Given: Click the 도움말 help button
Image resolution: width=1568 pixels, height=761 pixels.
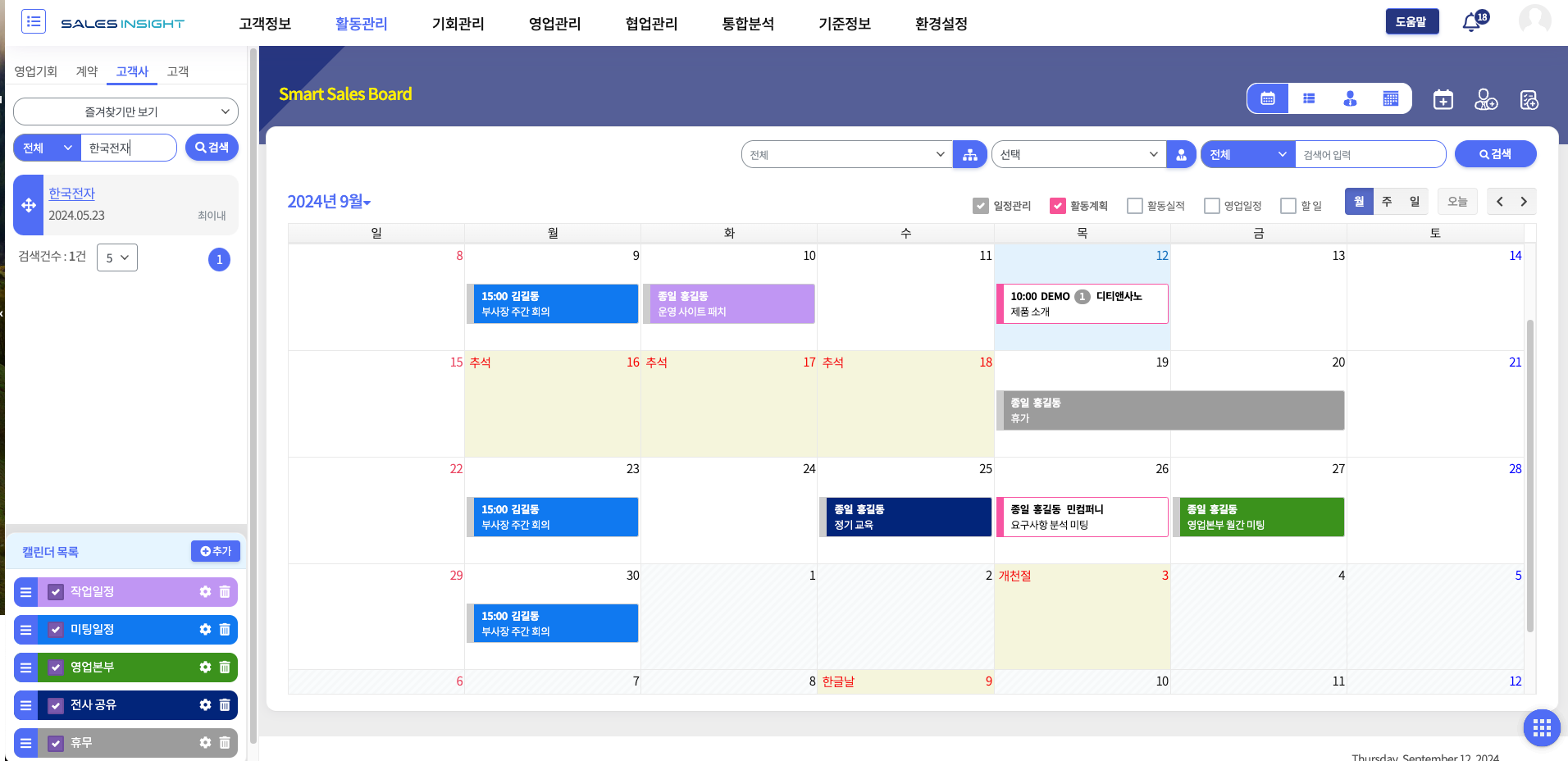Looking at the screenshot, I should (1411, 22).
